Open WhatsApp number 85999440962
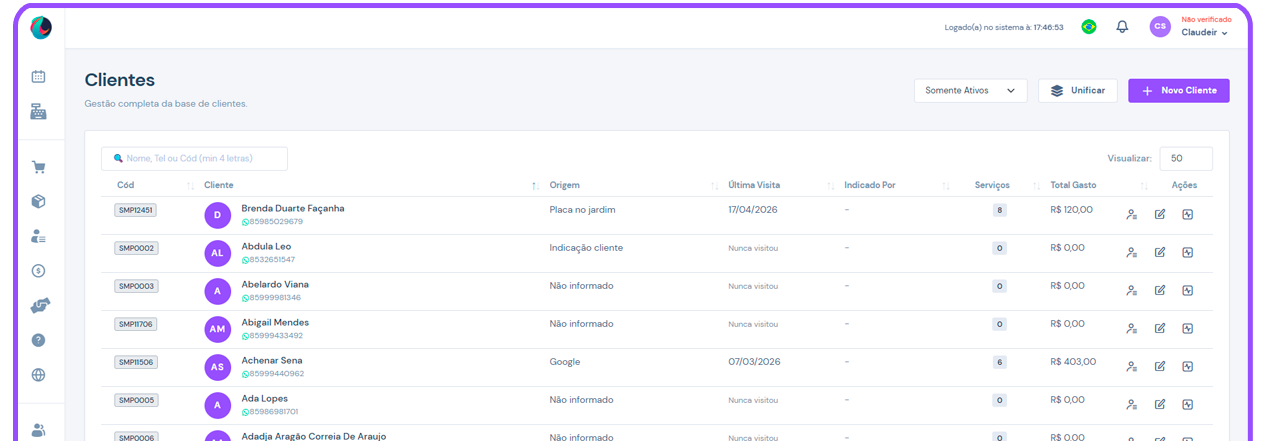This screenshot has width=1261, height=441. (272, 373)
